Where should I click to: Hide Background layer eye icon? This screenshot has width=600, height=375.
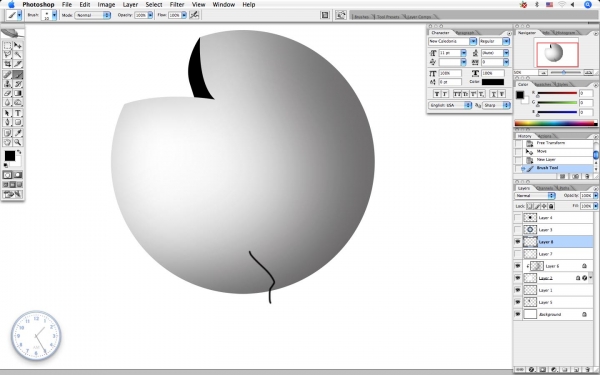tap(518, 314)
